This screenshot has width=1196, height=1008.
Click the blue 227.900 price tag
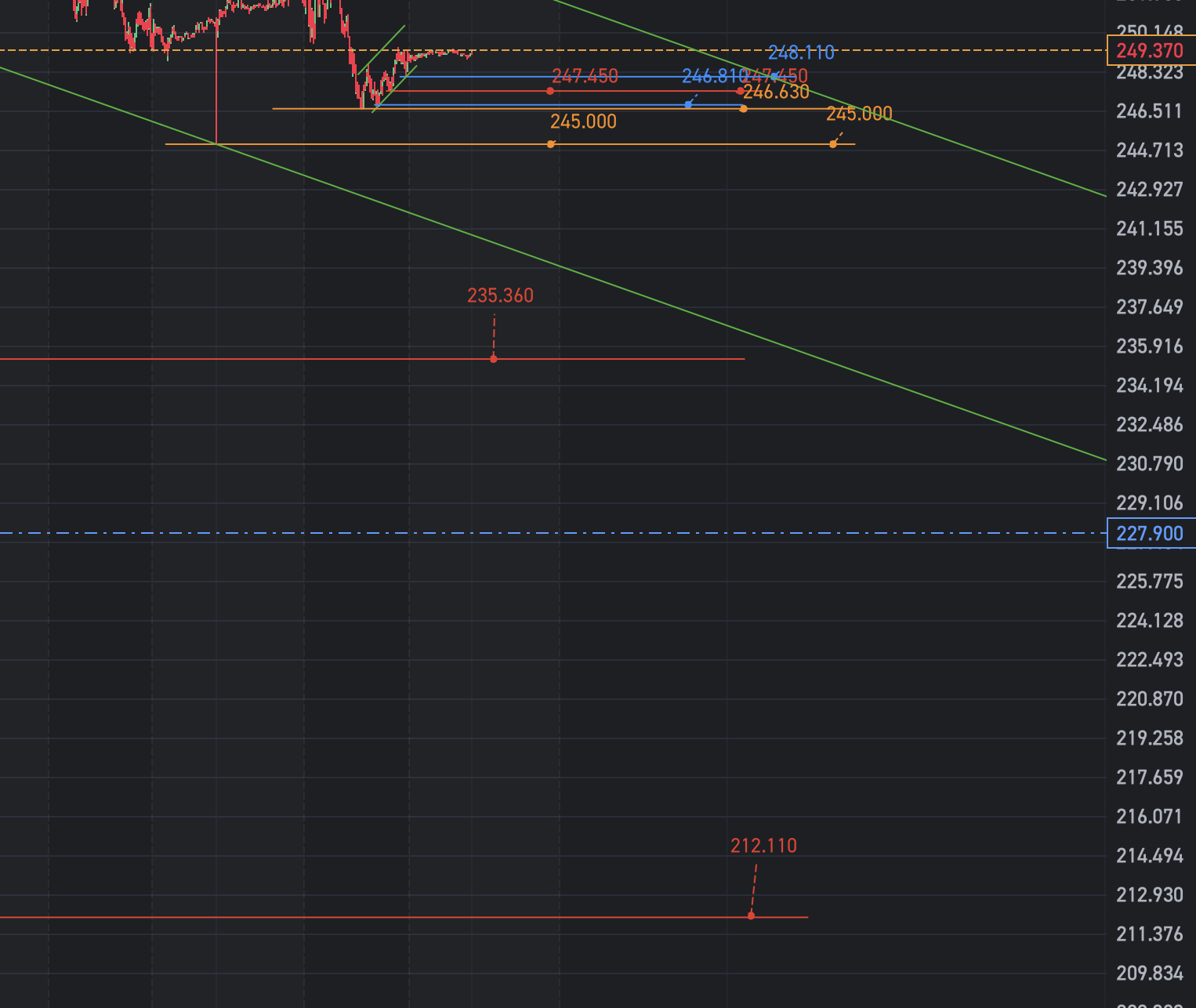click(1150, 534)
